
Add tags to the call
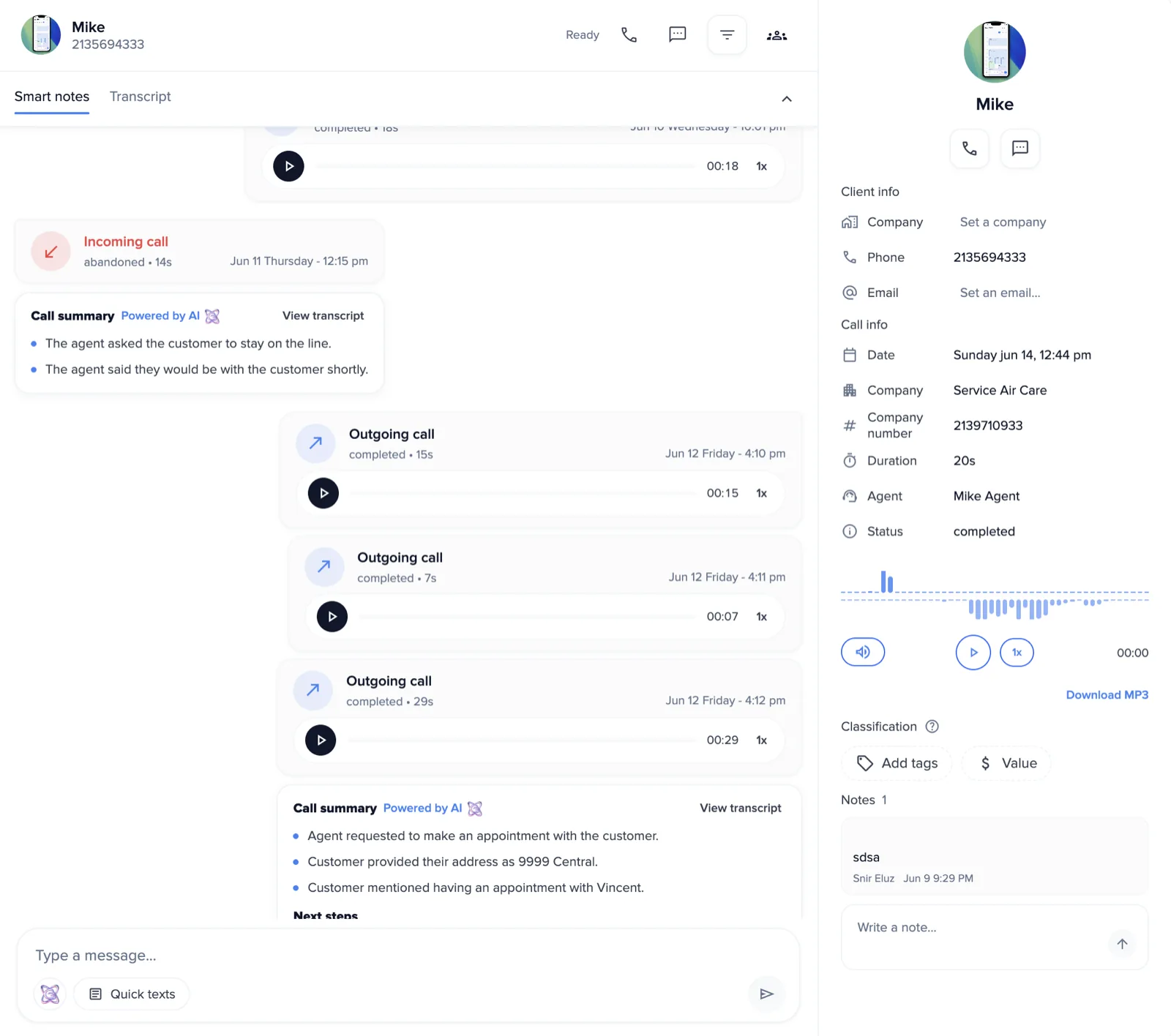[897, 763]
